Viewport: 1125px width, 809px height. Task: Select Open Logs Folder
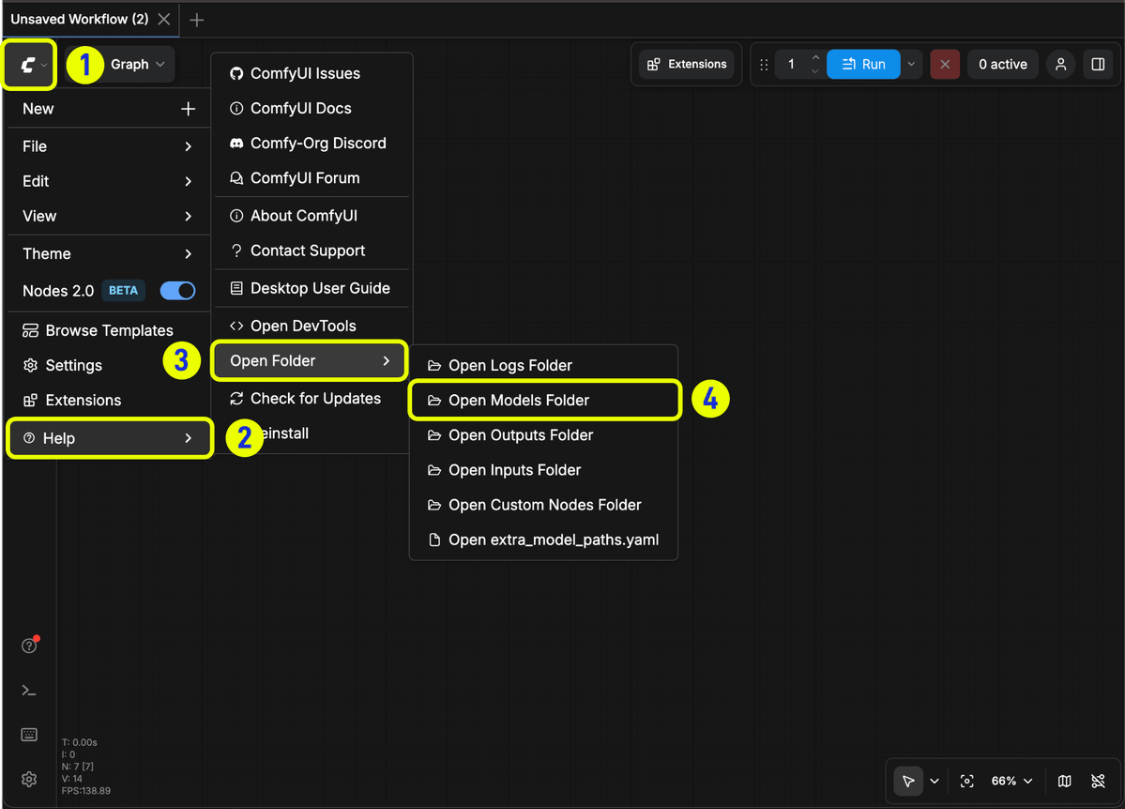tap(543, 366)
